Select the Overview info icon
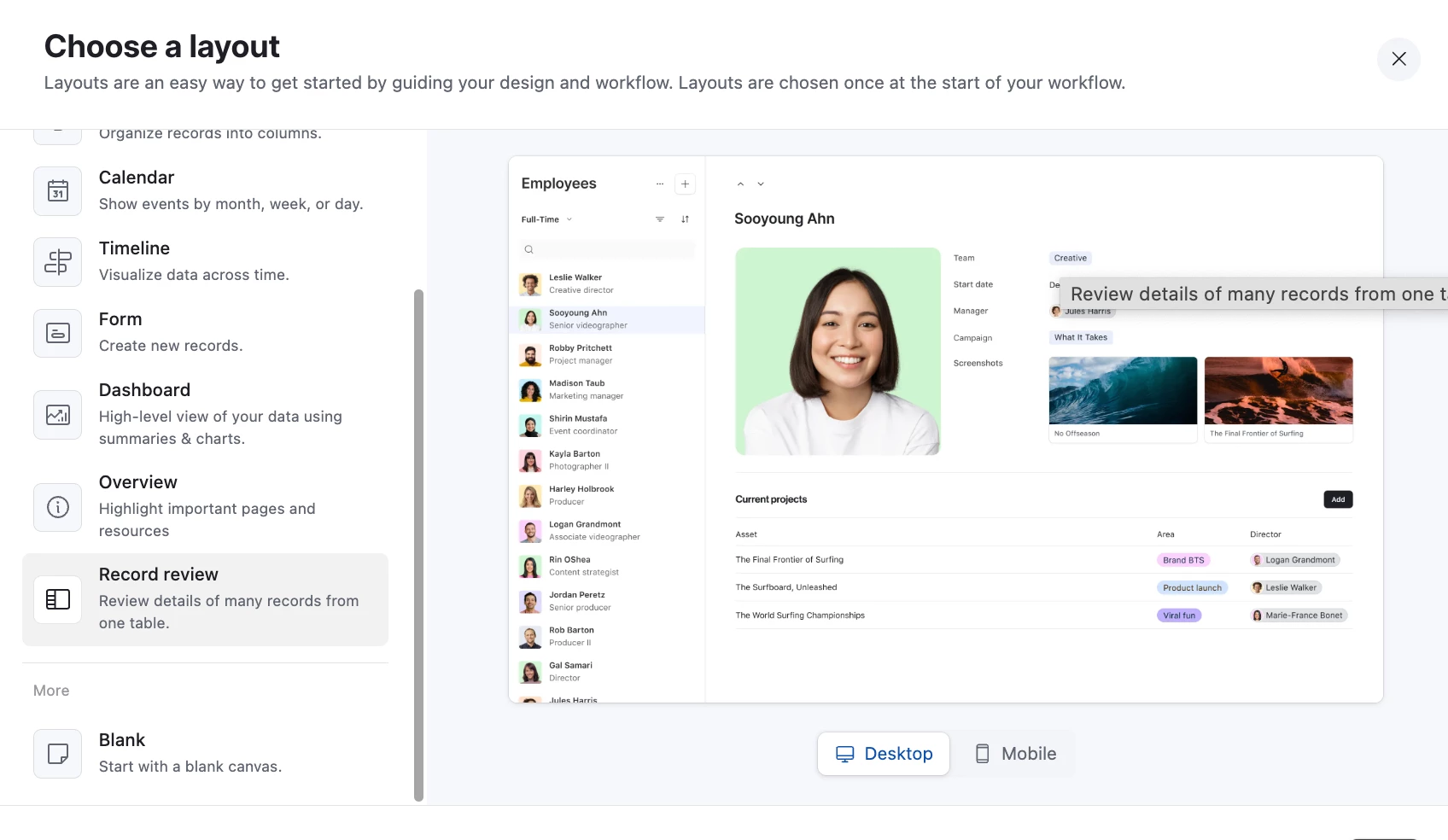This screenshot has height=840, width=1448. 58,507
